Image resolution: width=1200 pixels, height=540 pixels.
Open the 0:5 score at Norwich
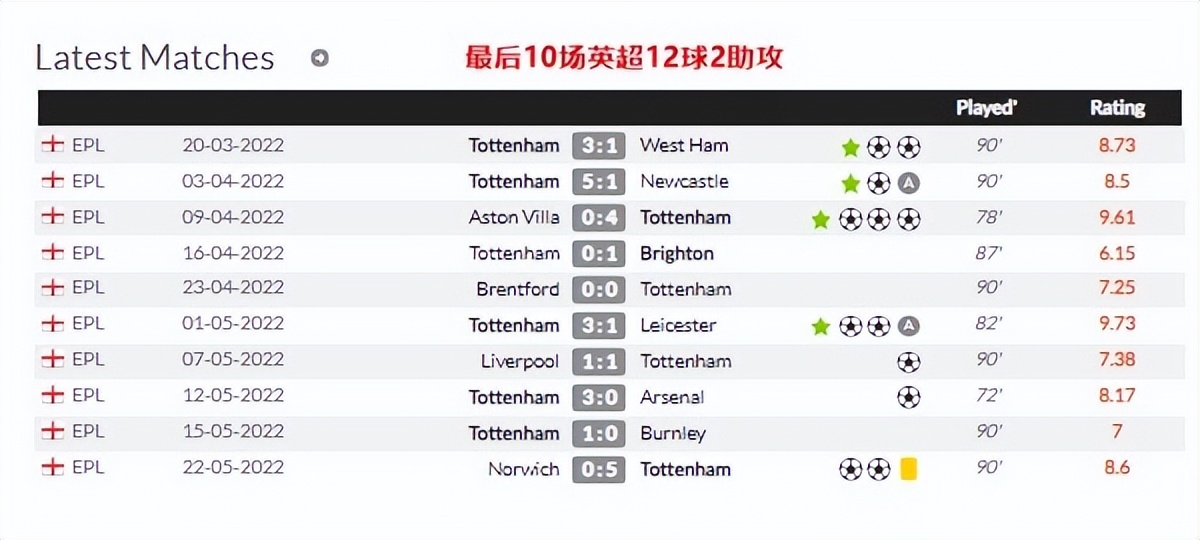(599, 470)
